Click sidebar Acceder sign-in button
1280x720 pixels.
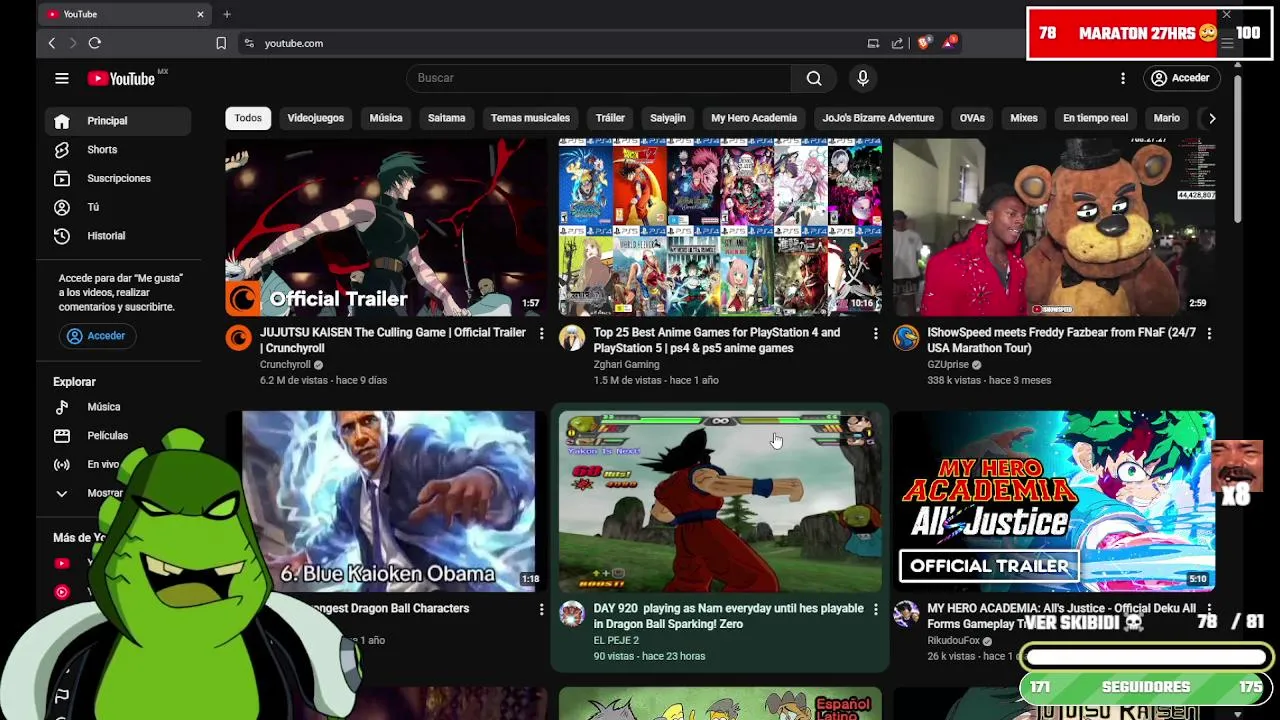tap(97, 336)
